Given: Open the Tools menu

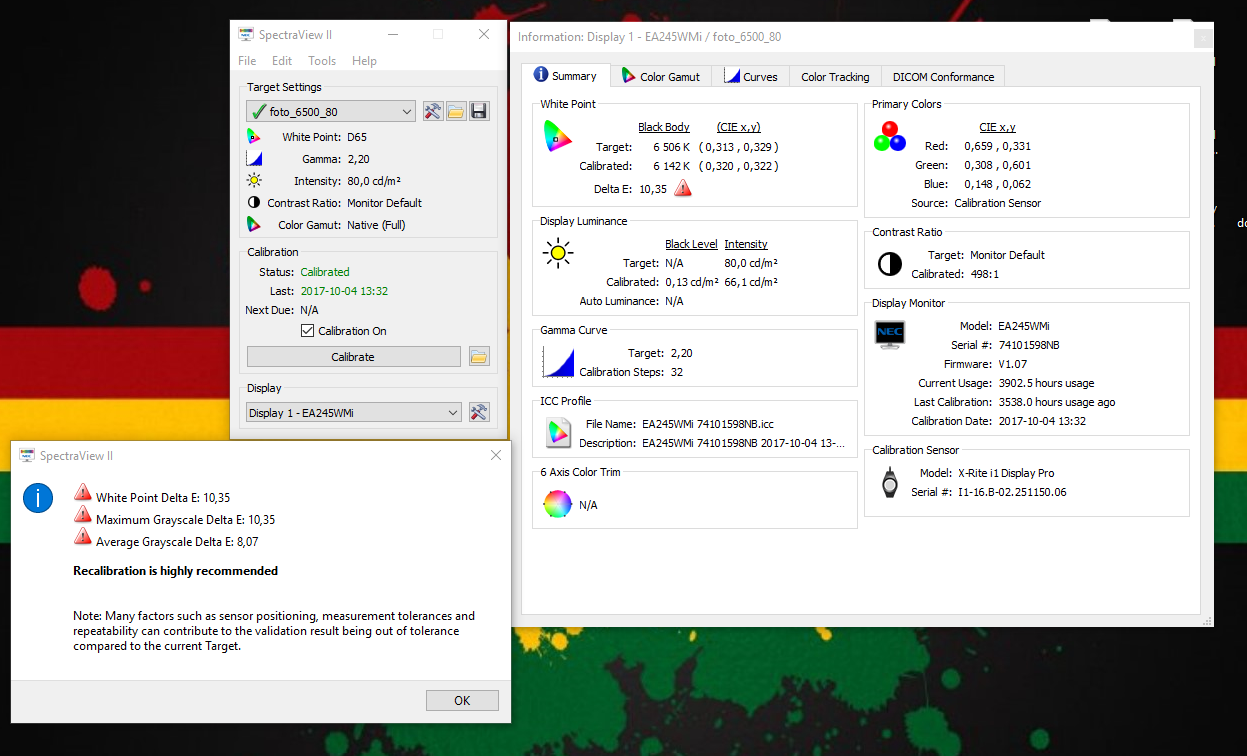Looking at the screenshot, I should pos(322,61).
